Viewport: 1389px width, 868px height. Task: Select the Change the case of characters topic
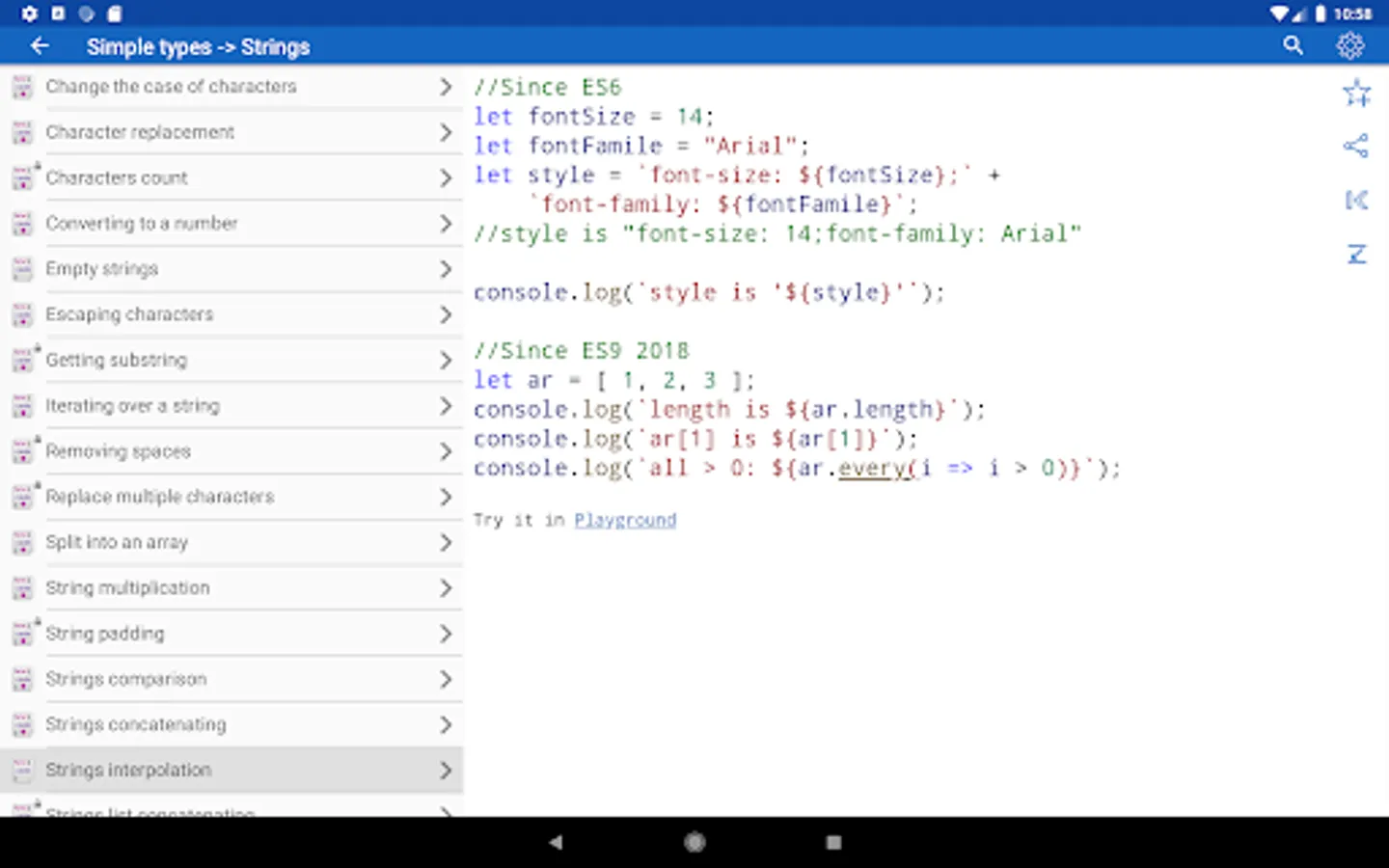pyautogui.click(x=231, y=87)
